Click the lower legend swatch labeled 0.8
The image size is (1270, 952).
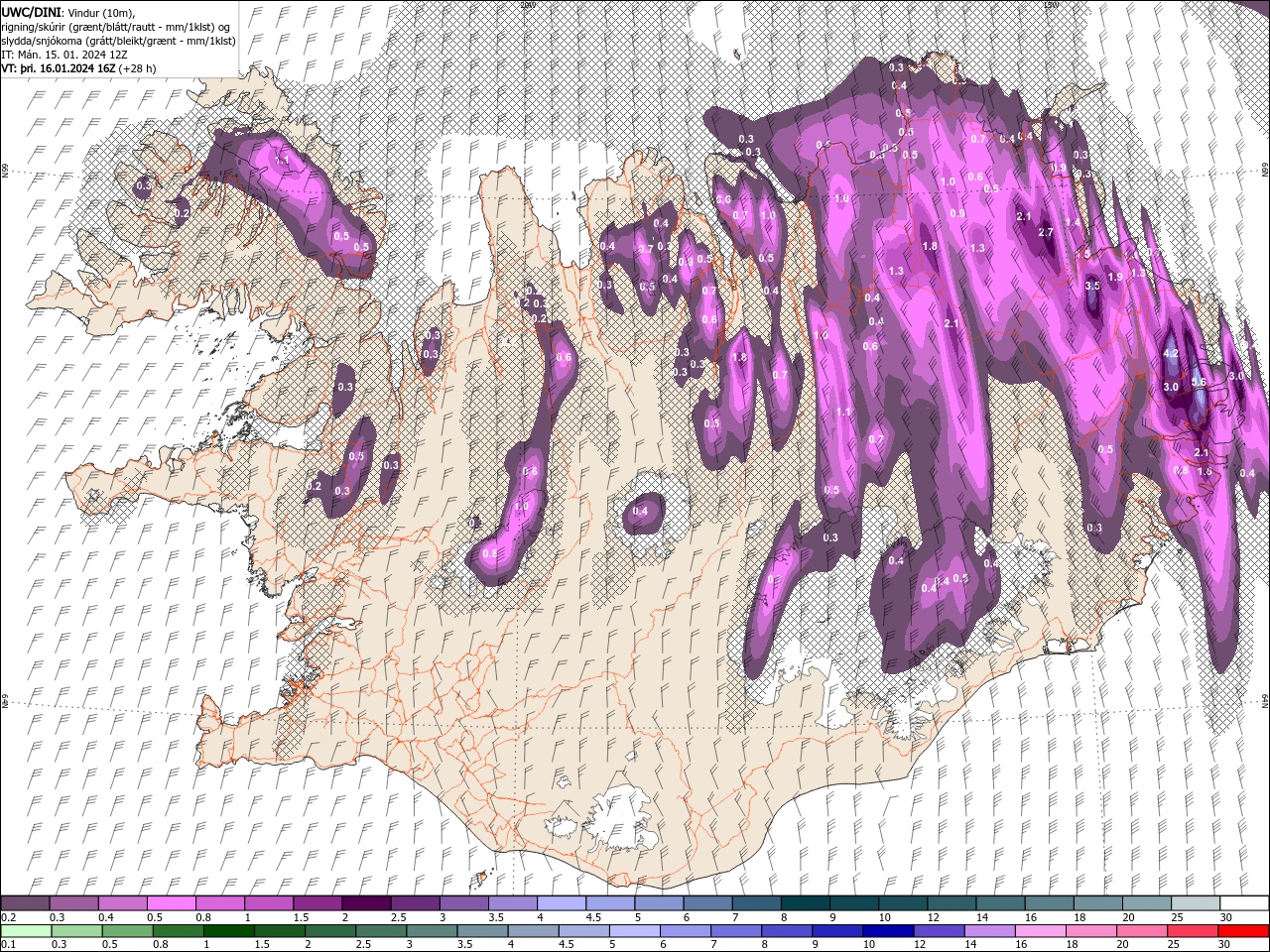point(178,931)
